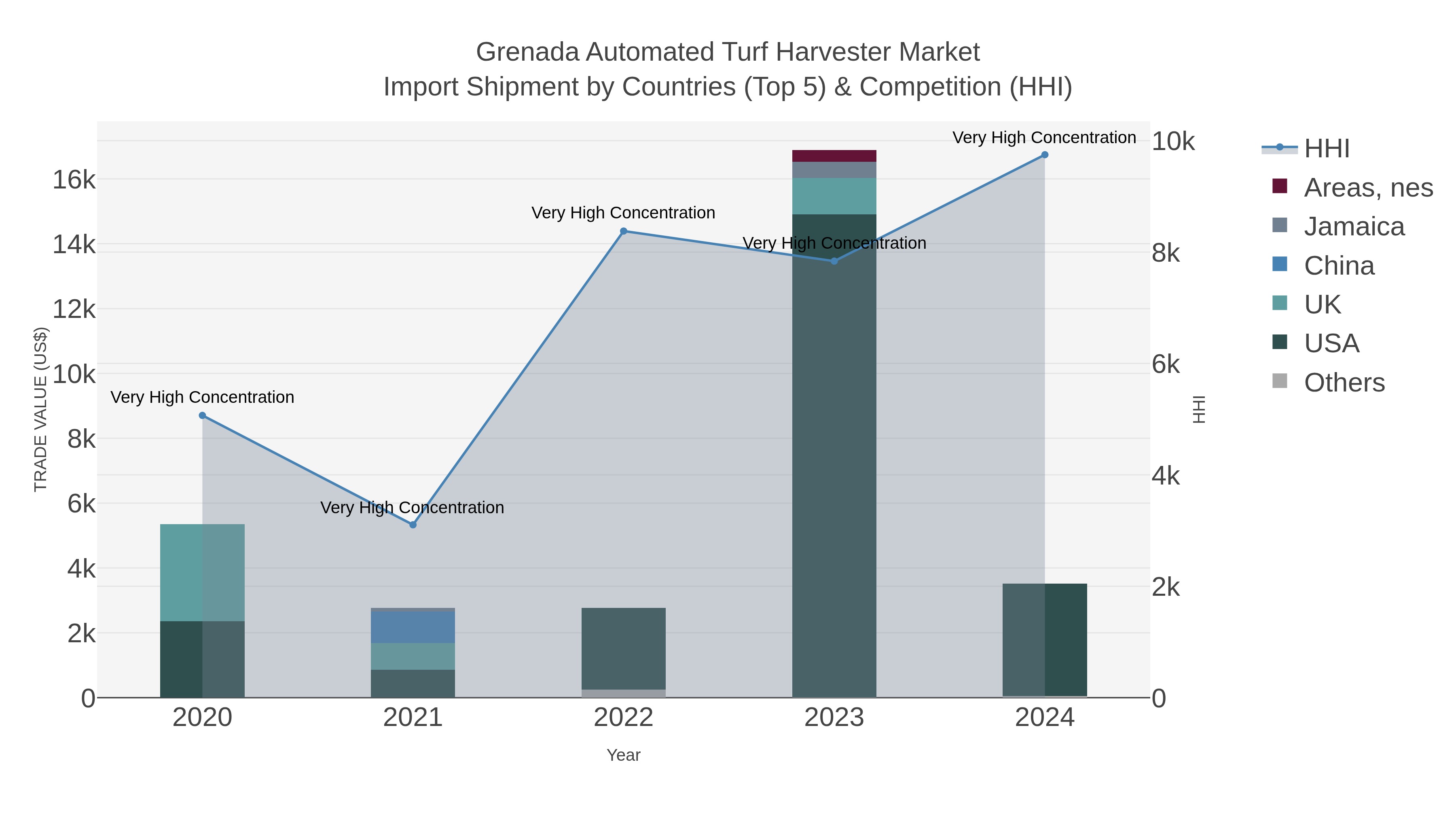
Task: Click the 2021 x-axis label
Action: tap(413, 717)
